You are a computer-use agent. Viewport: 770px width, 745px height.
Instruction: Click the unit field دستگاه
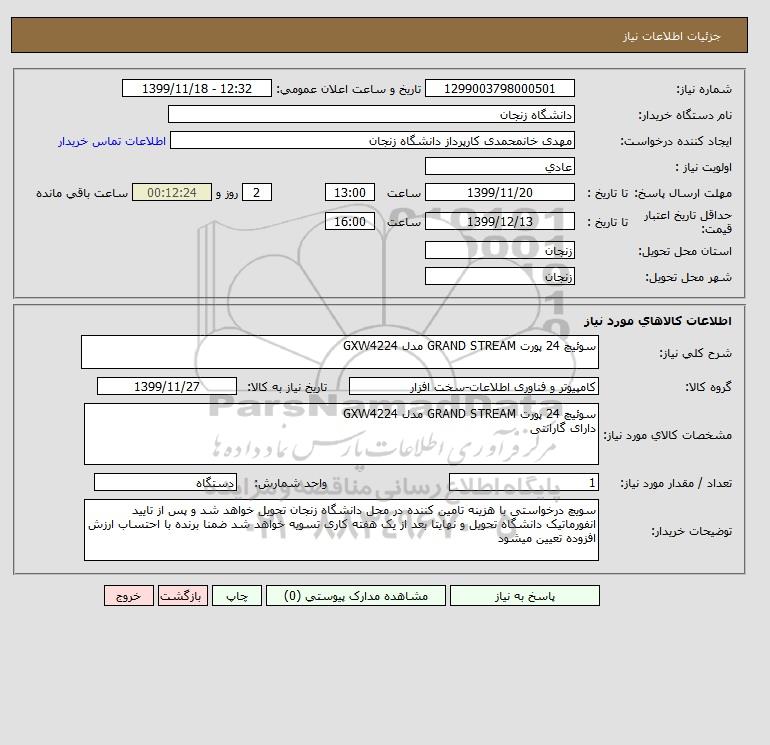pyautogui.click(x=165, y=482)
